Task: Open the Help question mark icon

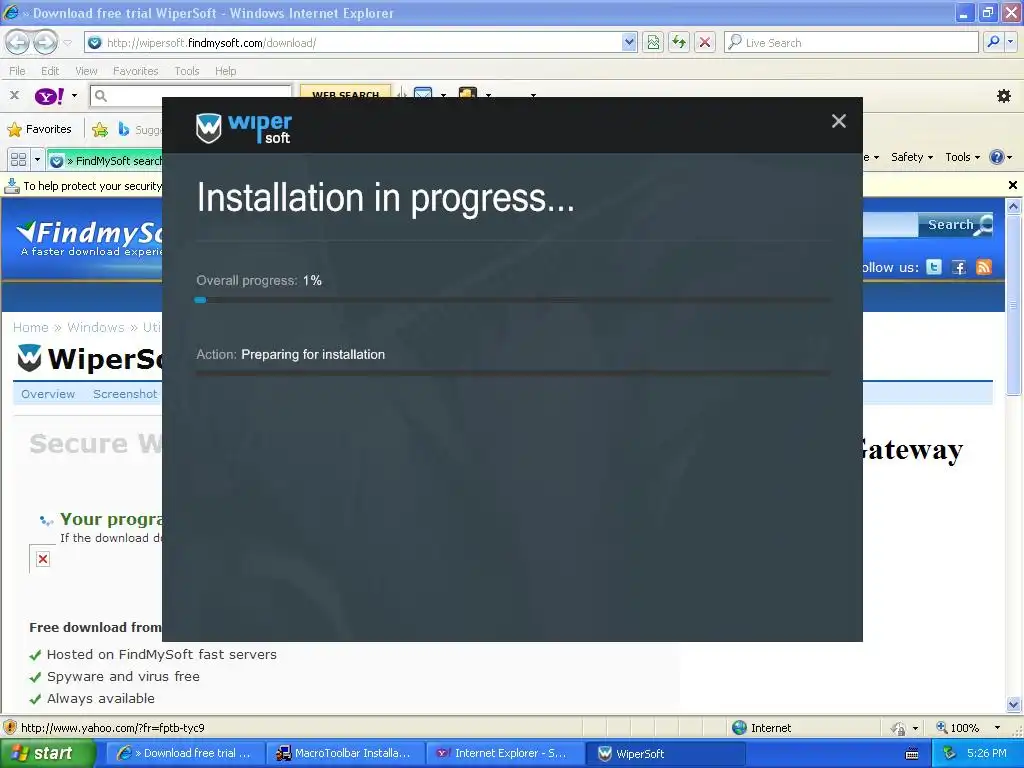Action: (997, 157)
